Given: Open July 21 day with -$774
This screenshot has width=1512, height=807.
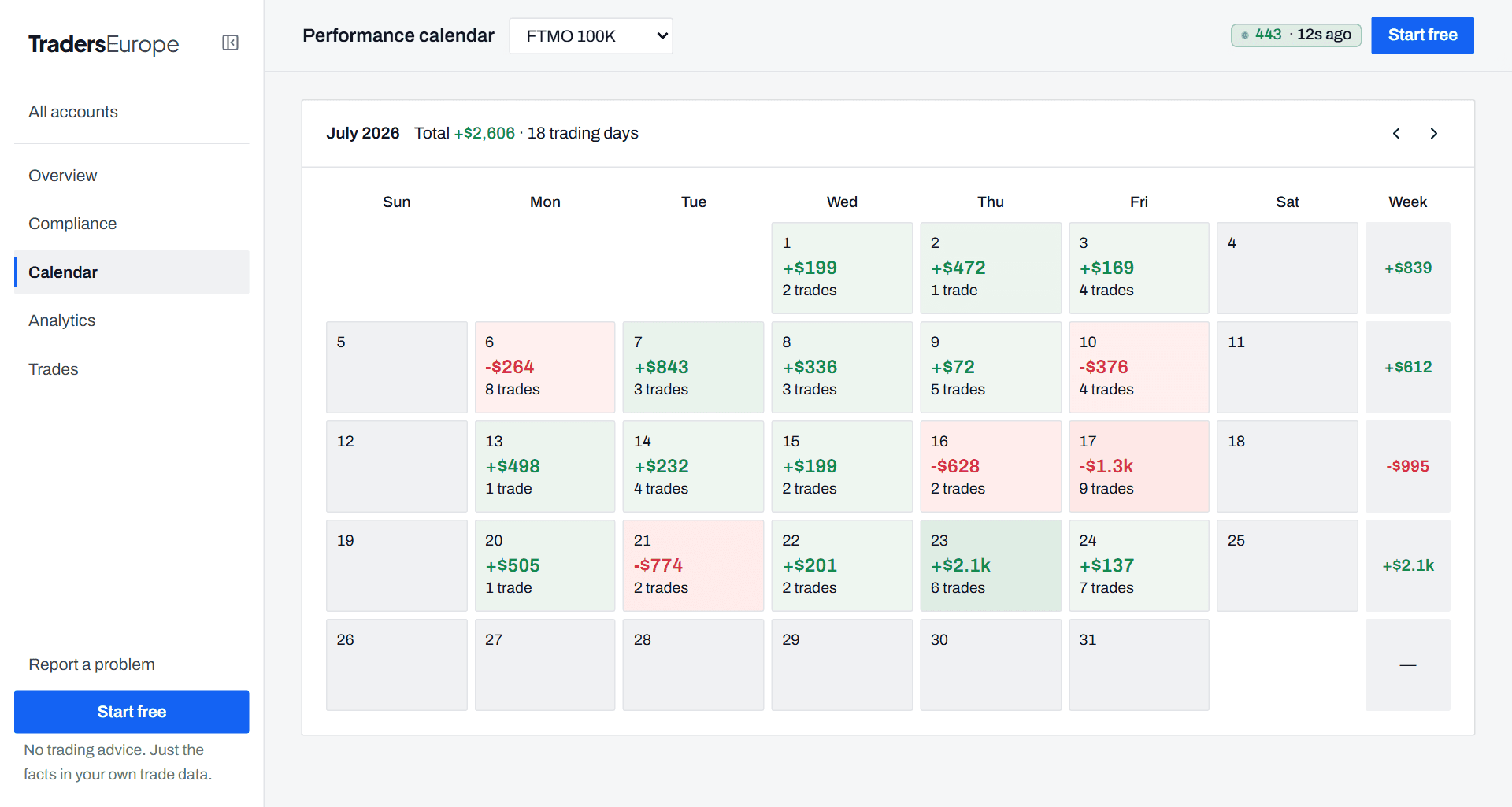Looking at the screenshot, I should pos(693,566).
